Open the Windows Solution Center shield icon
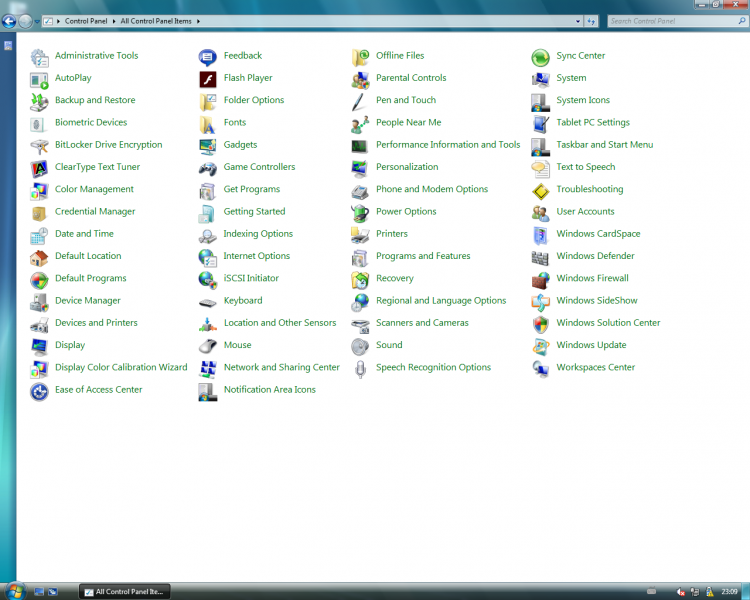The height and width of the screenshot is (600, 750). (x=540, y=324)
